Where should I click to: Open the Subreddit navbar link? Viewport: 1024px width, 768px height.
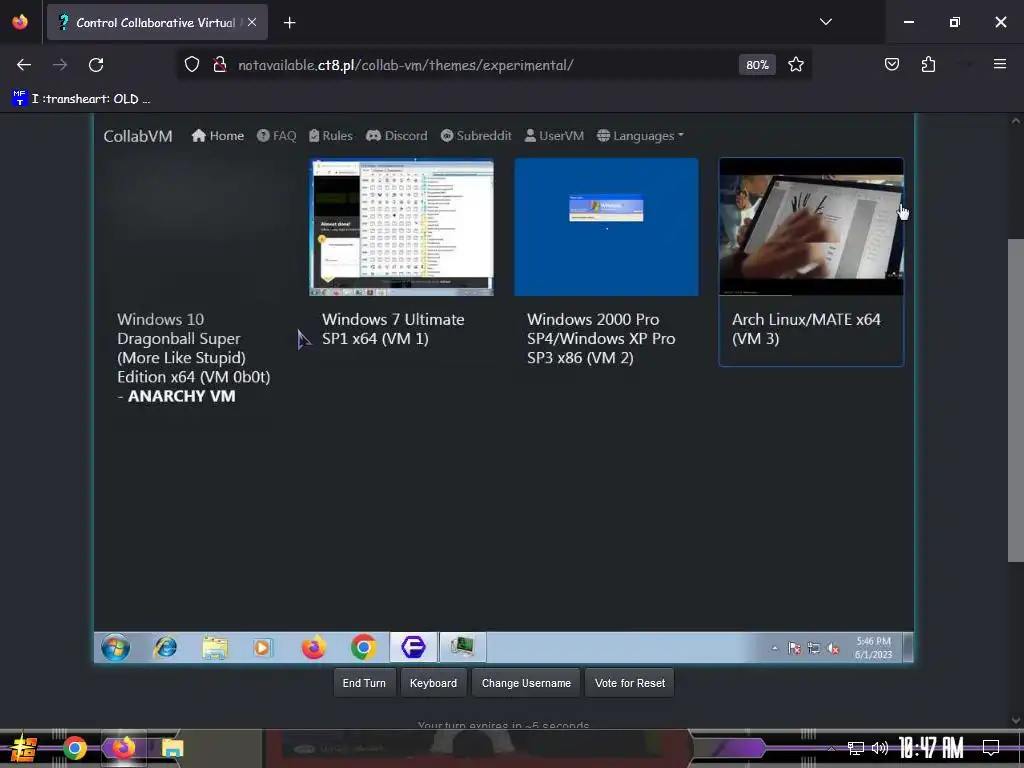point(476,136)
